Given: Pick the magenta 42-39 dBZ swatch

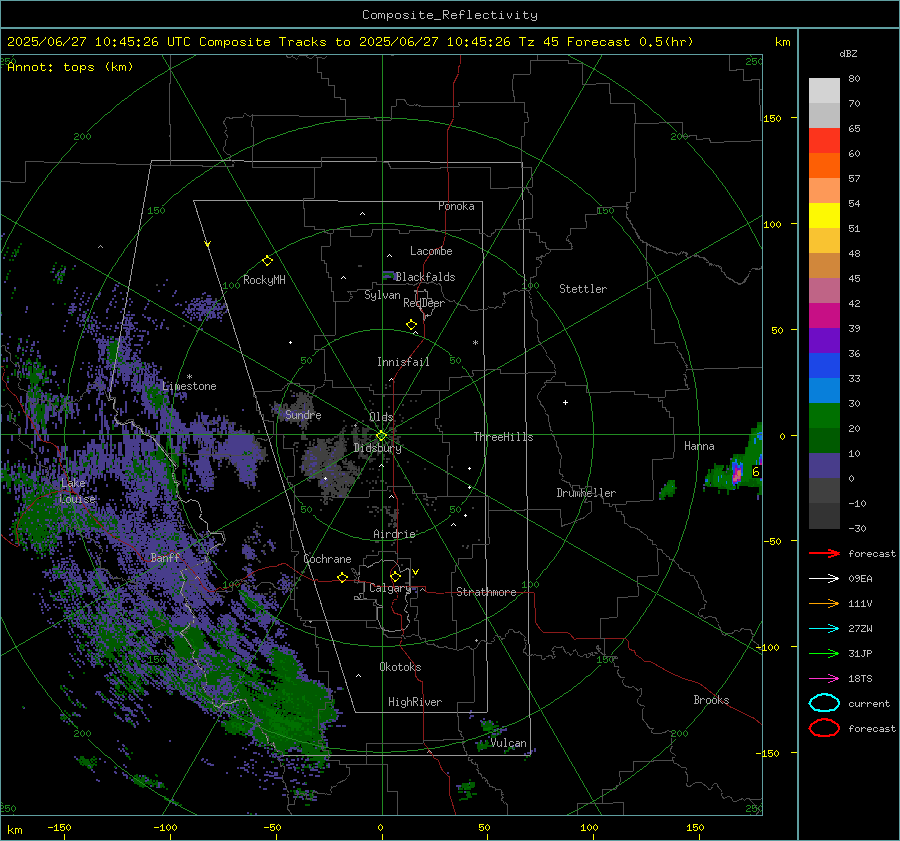Looking at the screenshot, I should (x=824, y=316).
